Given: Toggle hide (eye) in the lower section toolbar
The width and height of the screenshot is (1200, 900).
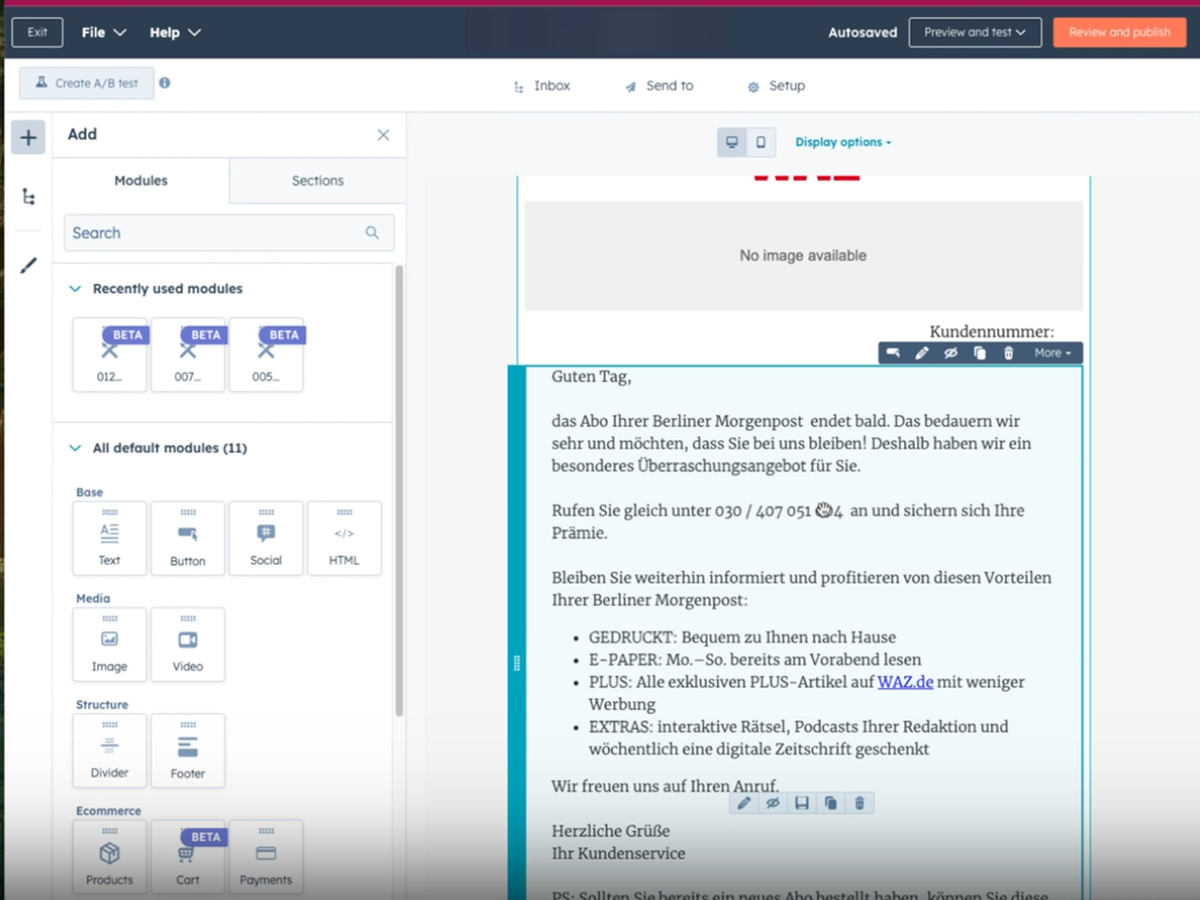Looking at the screenshot, I should tap(773, 803).
